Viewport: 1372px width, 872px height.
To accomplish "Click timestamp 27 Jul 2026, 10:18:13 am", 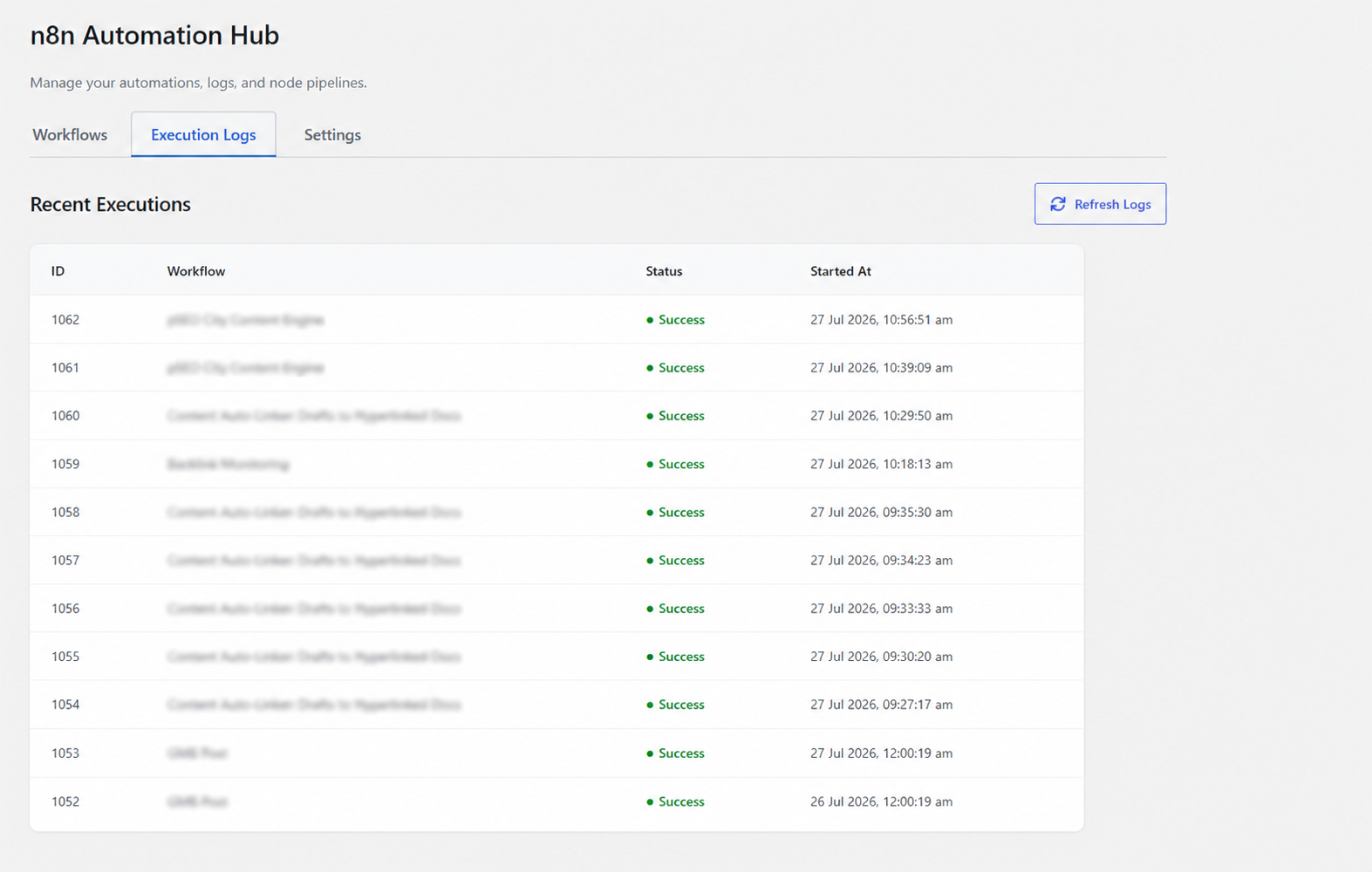I will pyautogui.click(x=881, y=464).
